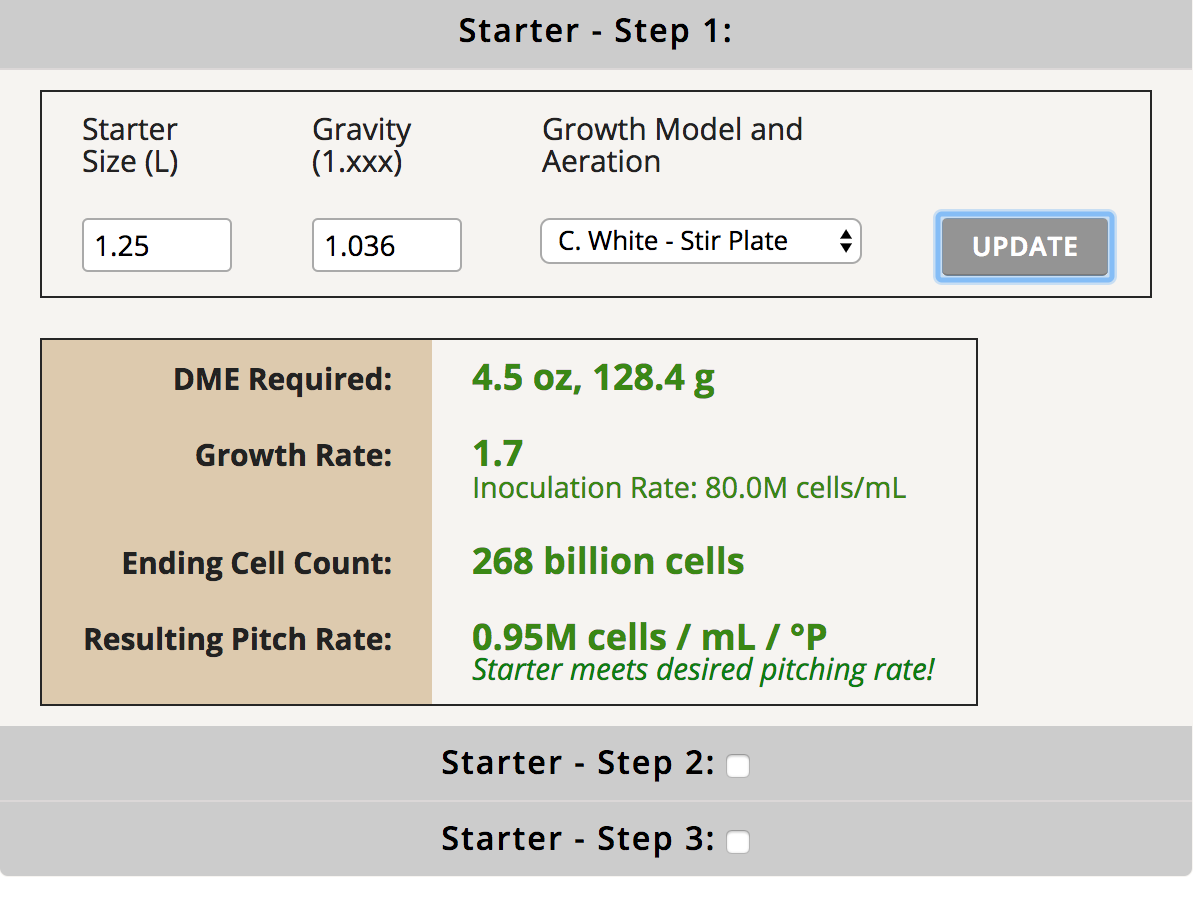Click the Inoculation Rate text
Image resolution: width=1204 pixels, height=916 pixels.
click(x=689, y=488)
